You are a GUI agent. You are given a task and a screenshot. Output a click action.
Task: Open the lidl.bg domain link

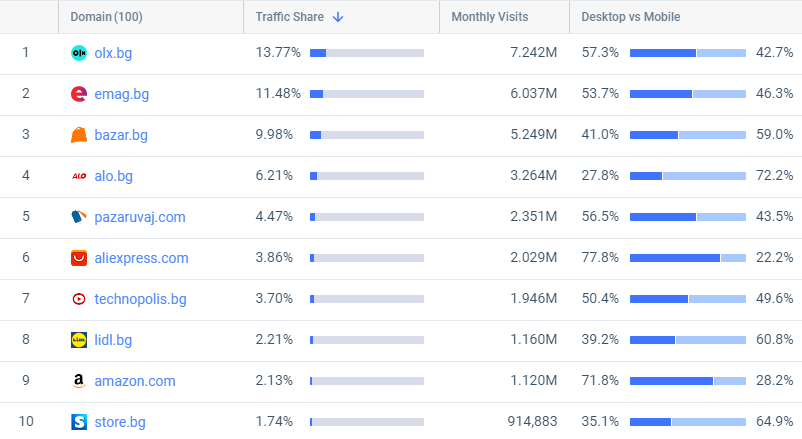pos(113,340)
